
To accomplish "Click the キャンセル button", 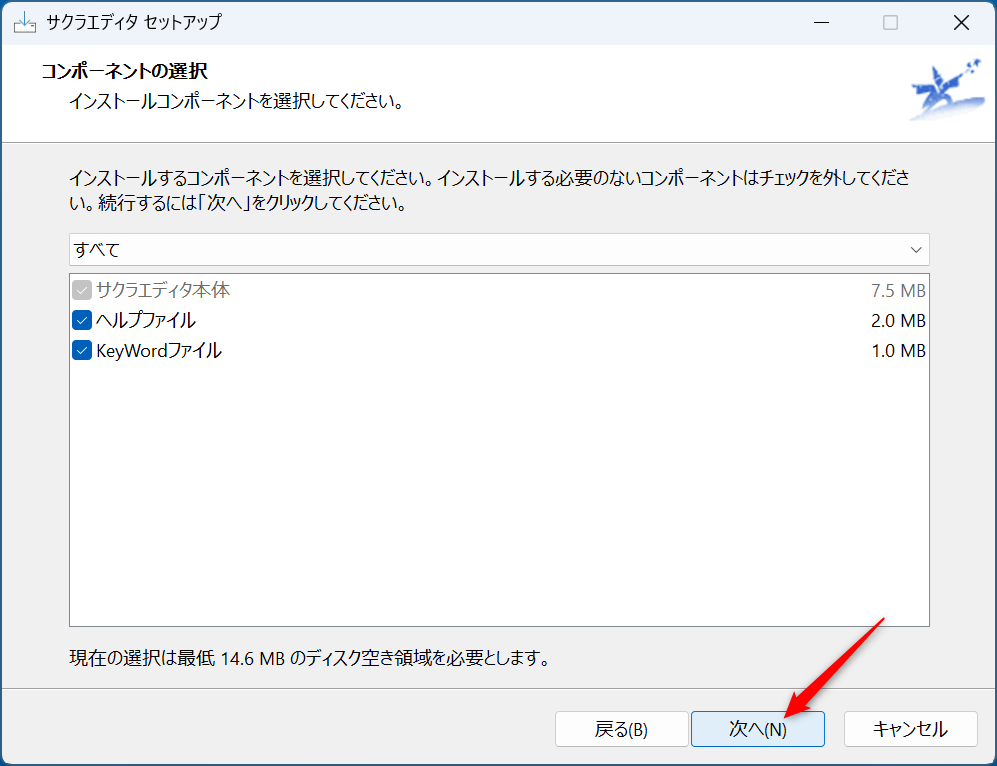I will point(911,728).
